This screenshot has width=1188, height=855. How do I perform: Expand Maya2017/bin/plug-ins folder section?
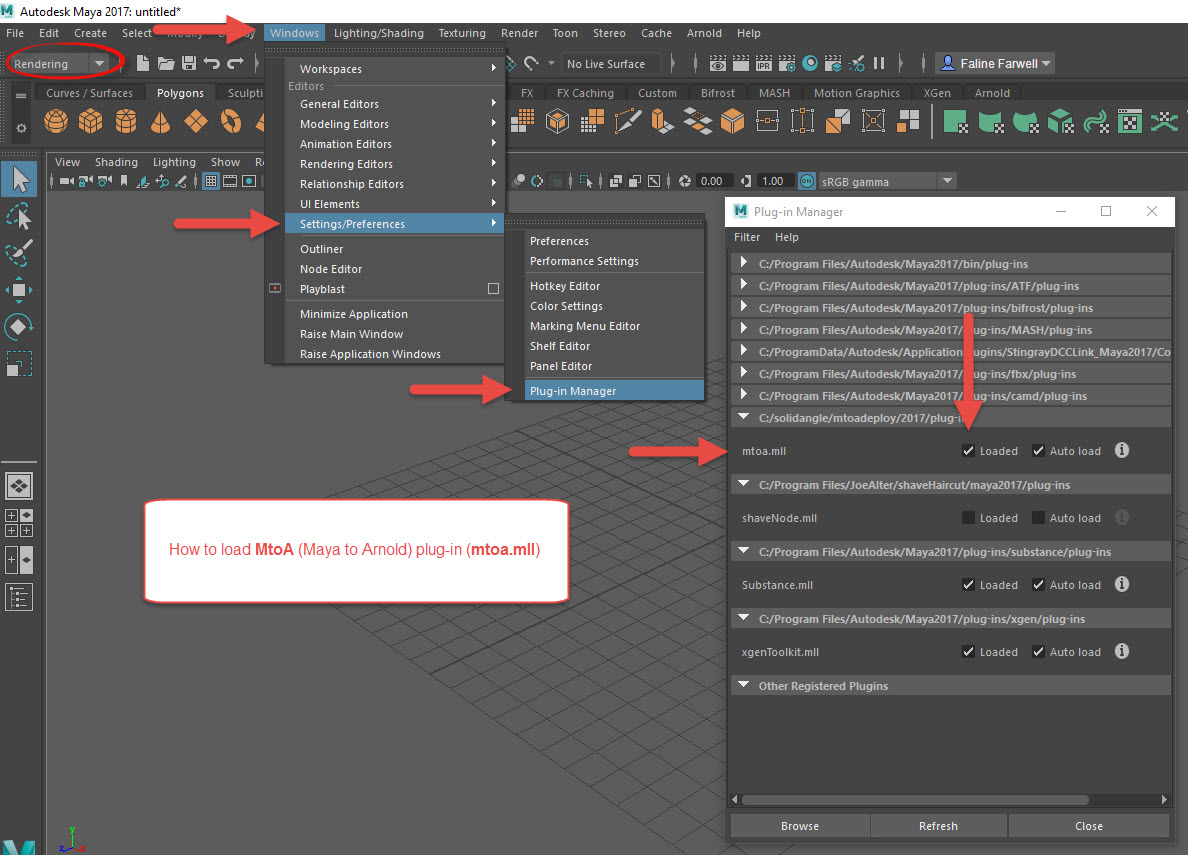coord(744,263)
